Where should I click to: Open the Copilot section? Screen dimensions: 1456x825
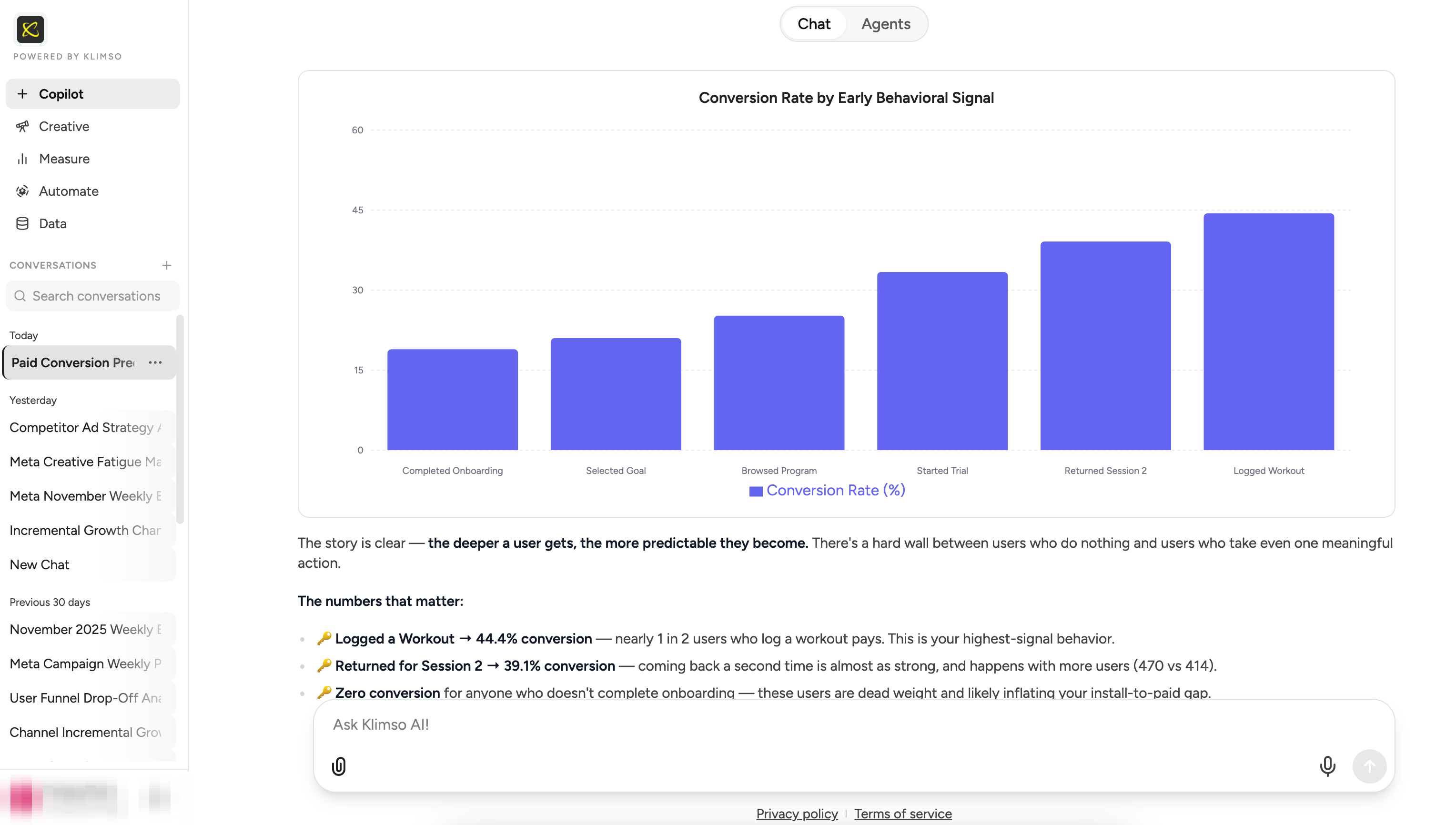click(92, 93)
